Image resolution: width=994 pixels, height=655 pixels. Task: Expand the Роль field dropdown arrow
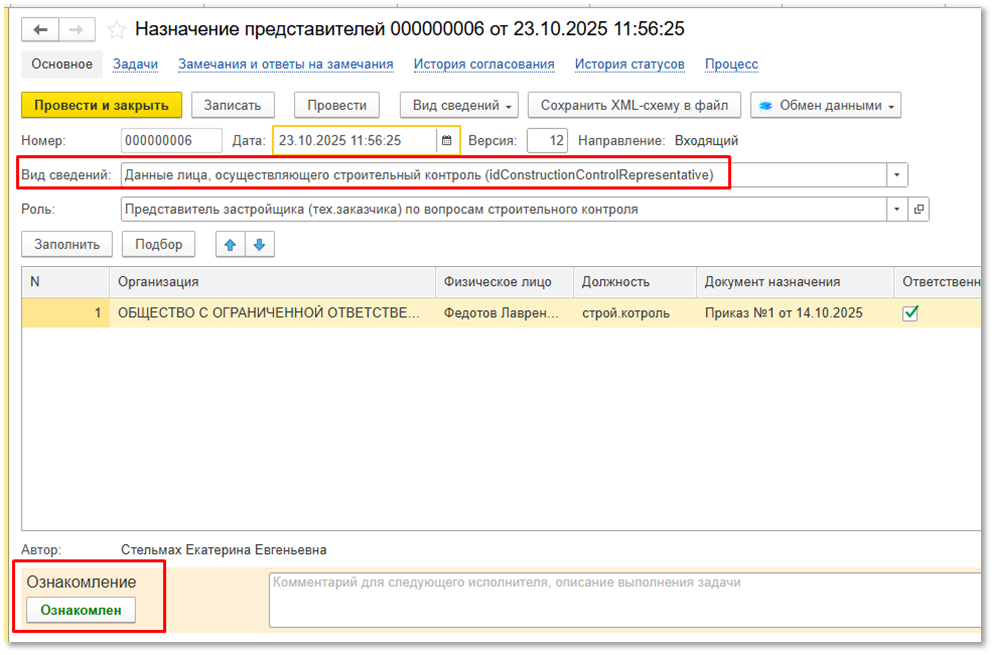(x=896, y=210)
